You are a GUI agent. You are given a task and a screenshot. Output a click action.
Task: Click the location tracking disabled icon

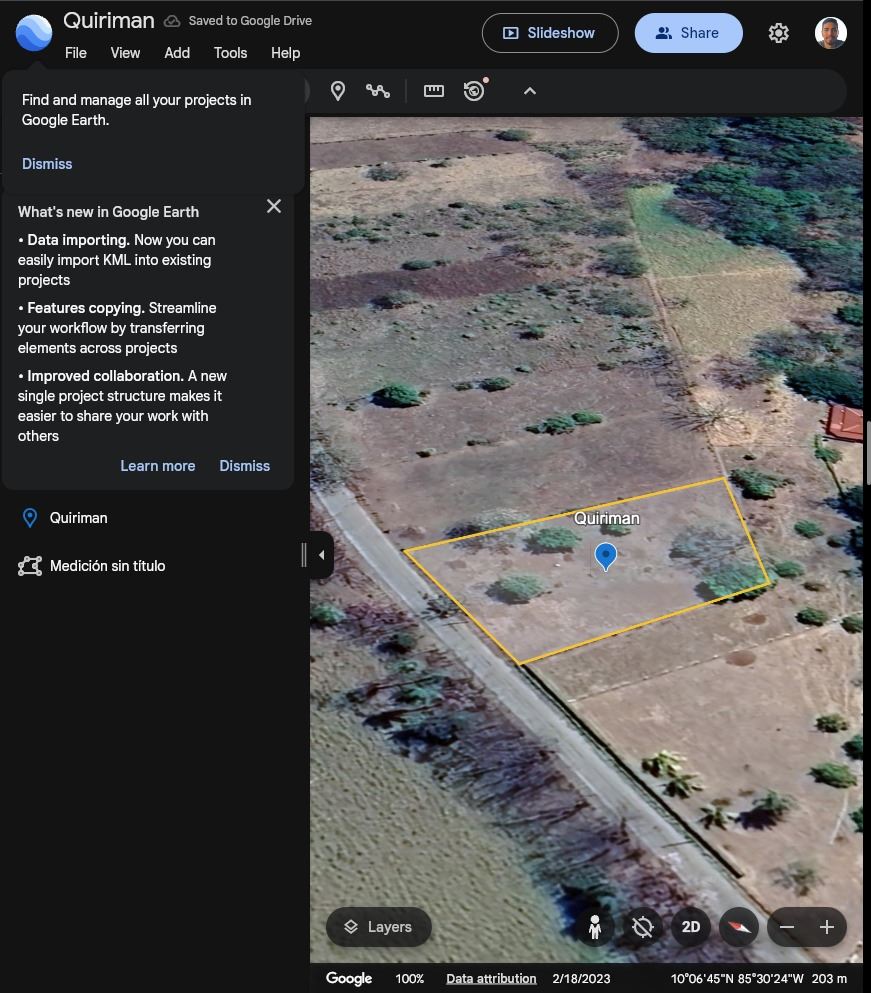(642, 927)
